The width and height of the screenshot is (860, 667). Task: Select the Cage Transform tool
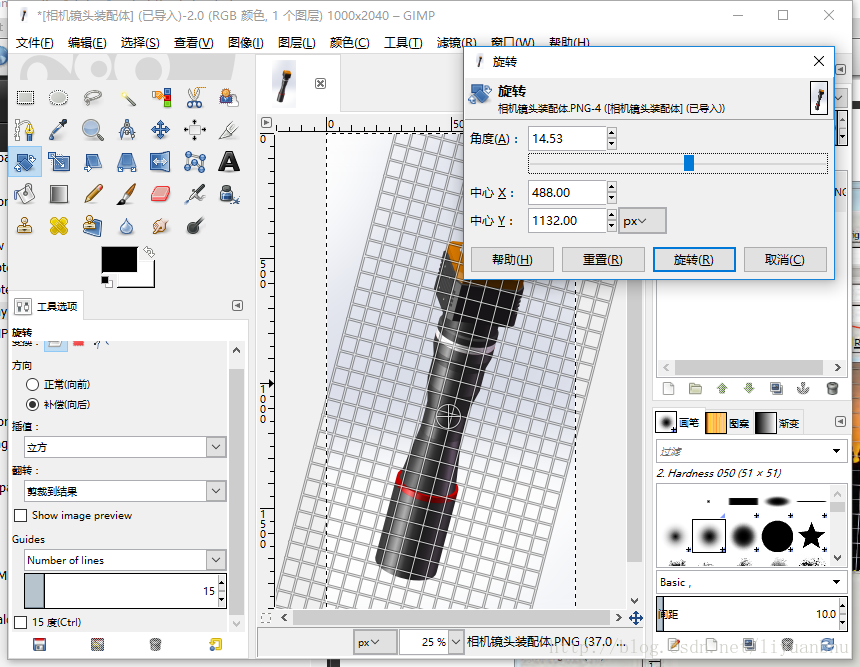pyautogui.click(x=195, y=162)
